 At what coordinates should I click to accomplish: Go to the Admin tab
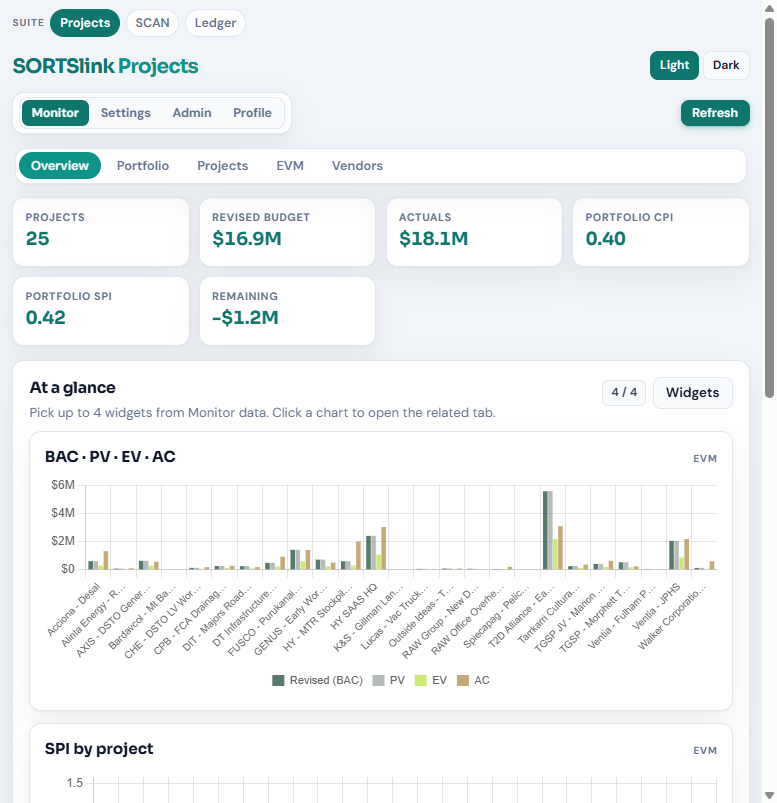[192, 113]
